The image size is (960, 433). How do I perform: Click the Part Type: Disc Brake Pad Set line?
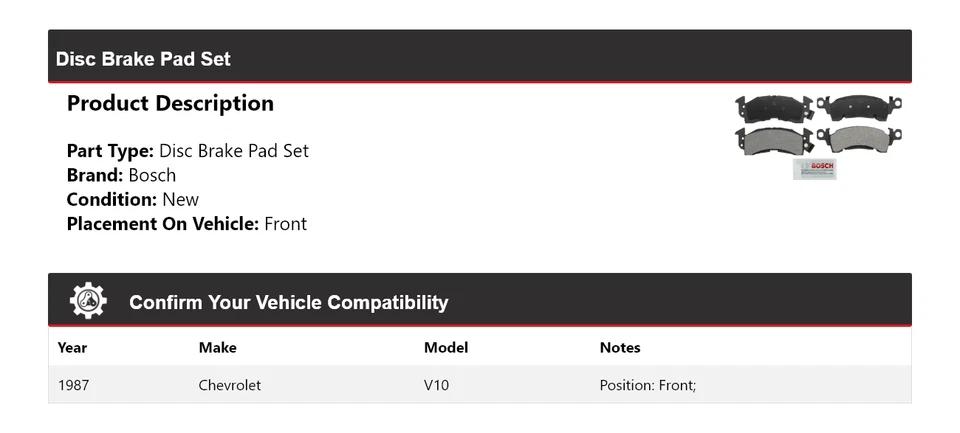coord(188,151)
